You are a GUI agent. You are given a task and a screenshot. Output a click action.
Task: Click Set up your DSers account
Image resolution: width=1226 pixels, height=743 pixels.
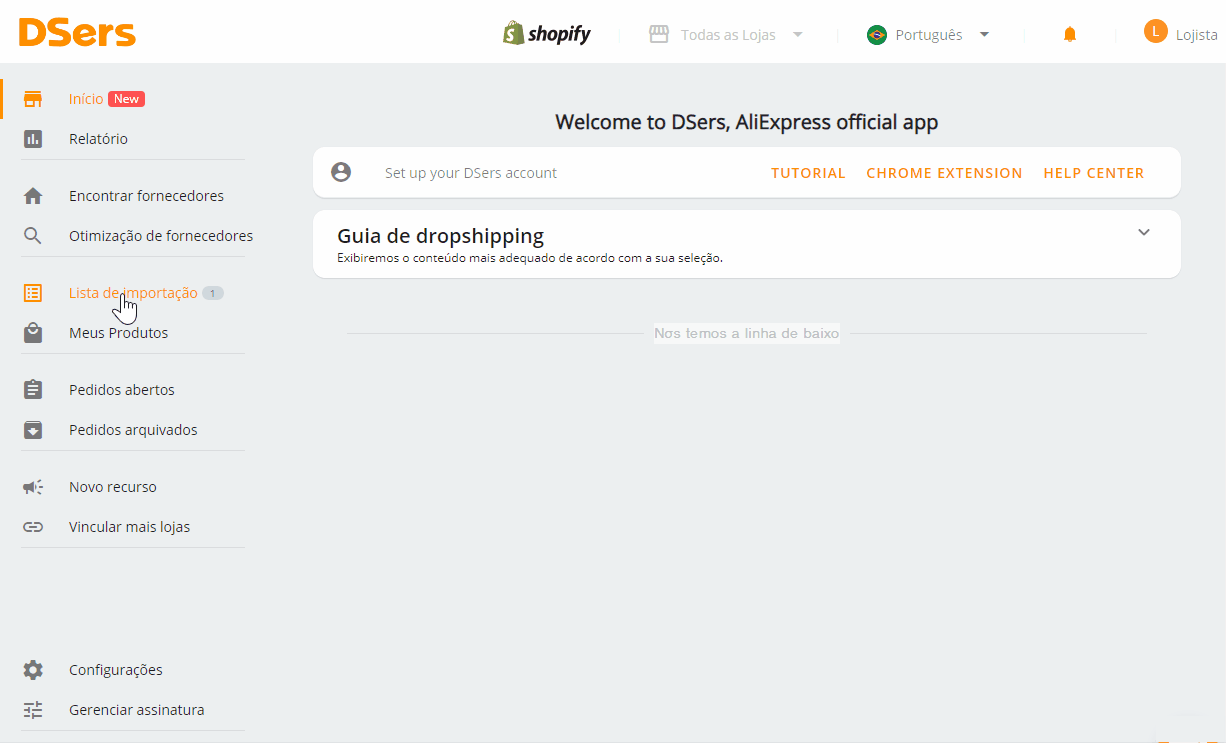[x=471, y=173]
